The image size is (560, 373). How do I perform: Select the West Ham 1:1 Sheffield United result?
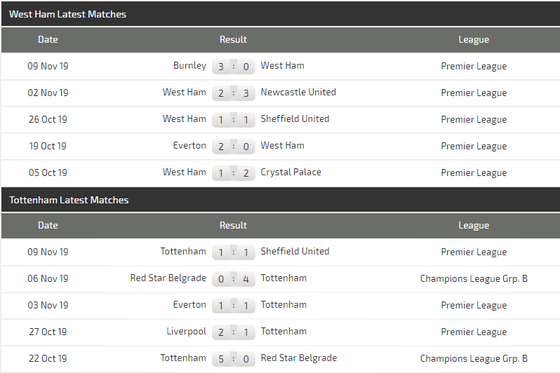(x=234, y=120)
